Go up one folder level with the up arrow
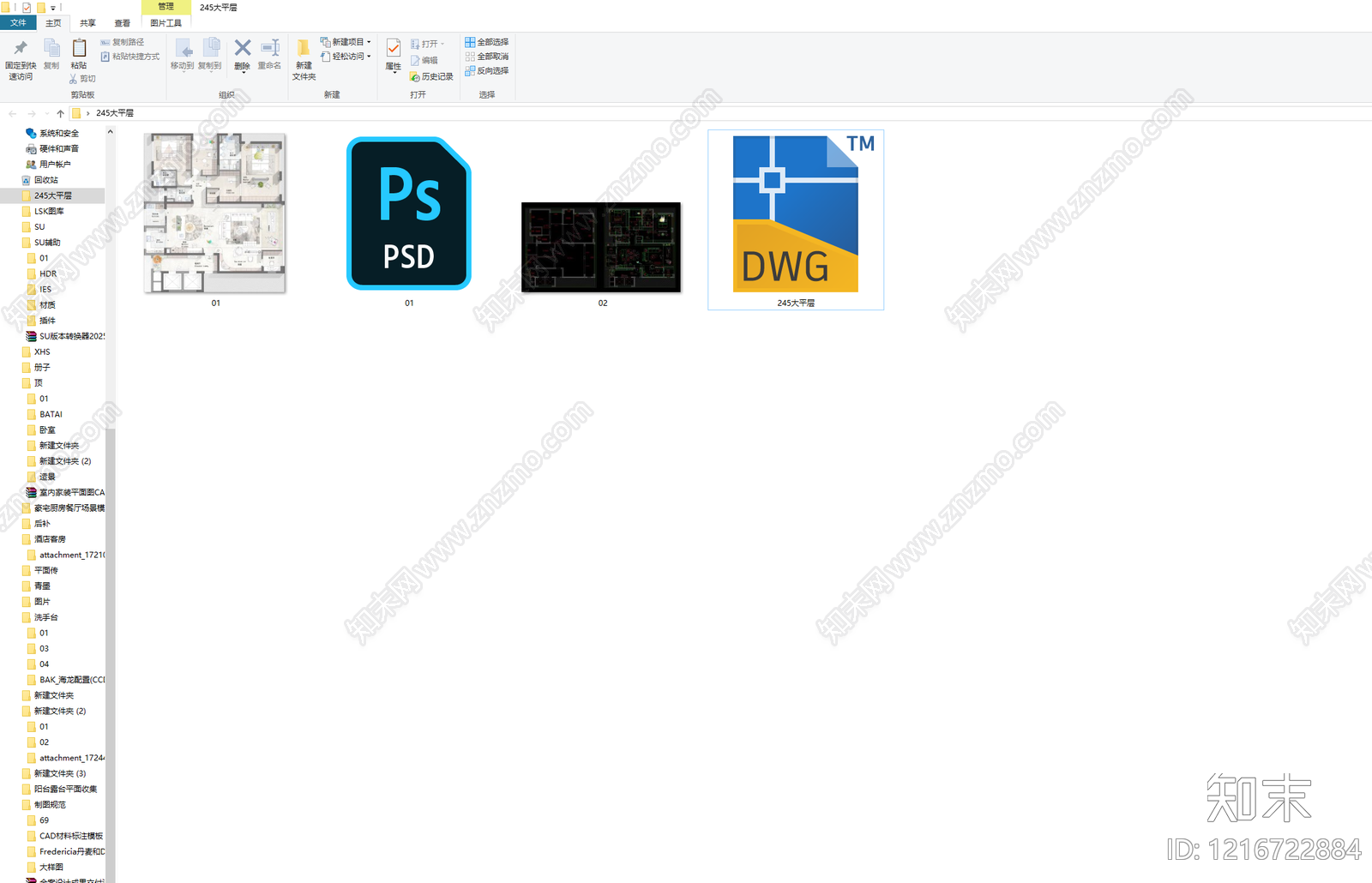This screenshot has height=883, width=1372. 60,113
